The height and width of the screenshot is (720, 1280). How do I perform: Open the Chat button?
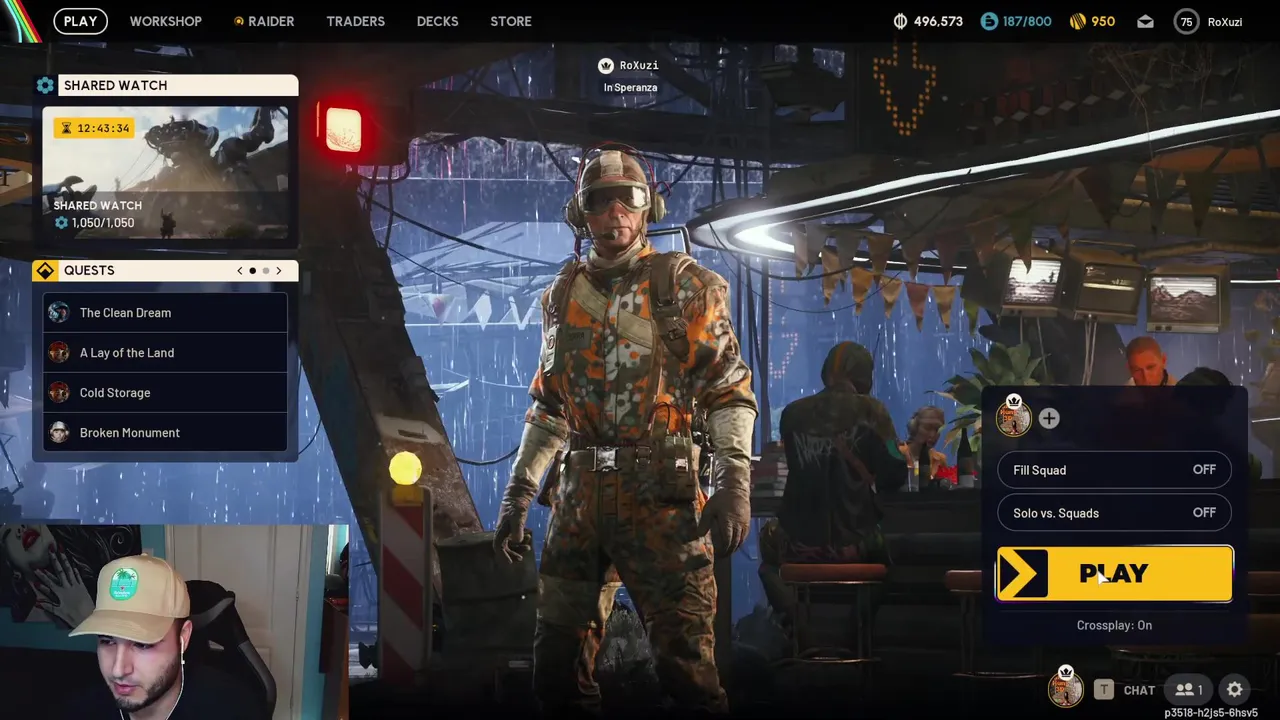click(x=1139, y=690)
